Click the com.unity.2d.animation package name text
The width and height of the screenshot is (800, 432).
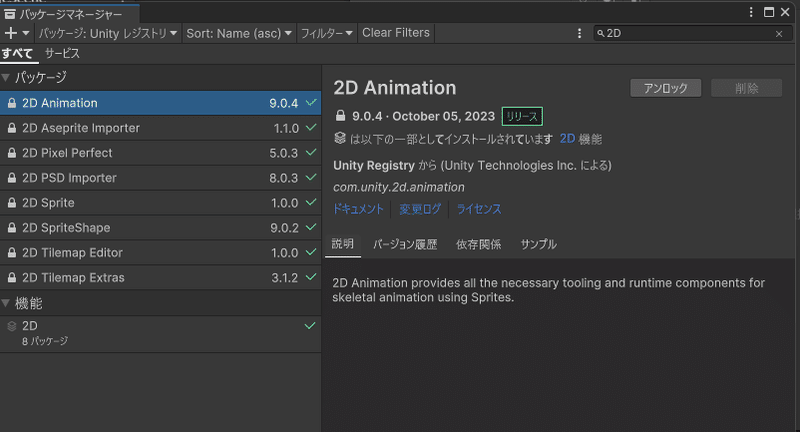[399, 187]
